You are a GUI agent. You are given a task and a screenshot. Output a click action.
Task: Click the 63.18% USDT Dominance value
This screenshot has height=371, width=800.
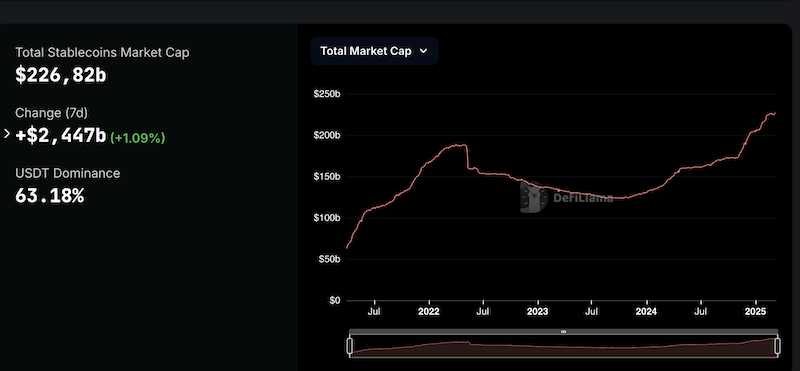pyautogui.click(x=49, y=196)
